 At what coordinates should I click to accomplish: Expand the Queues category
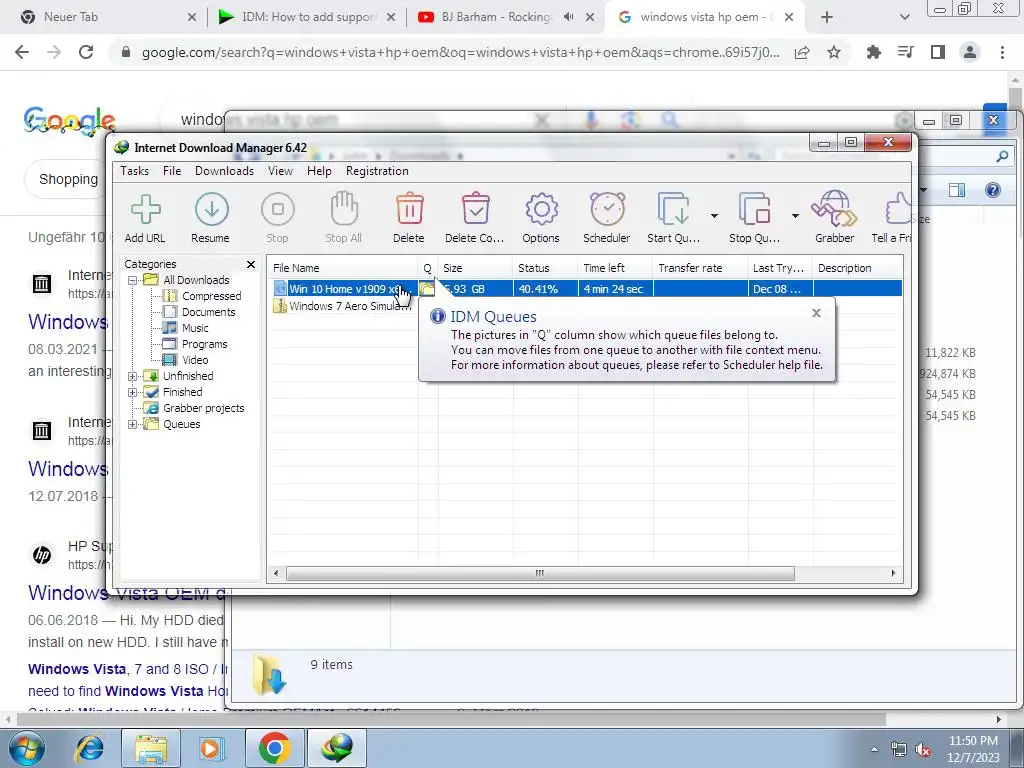tap(133, 424)
